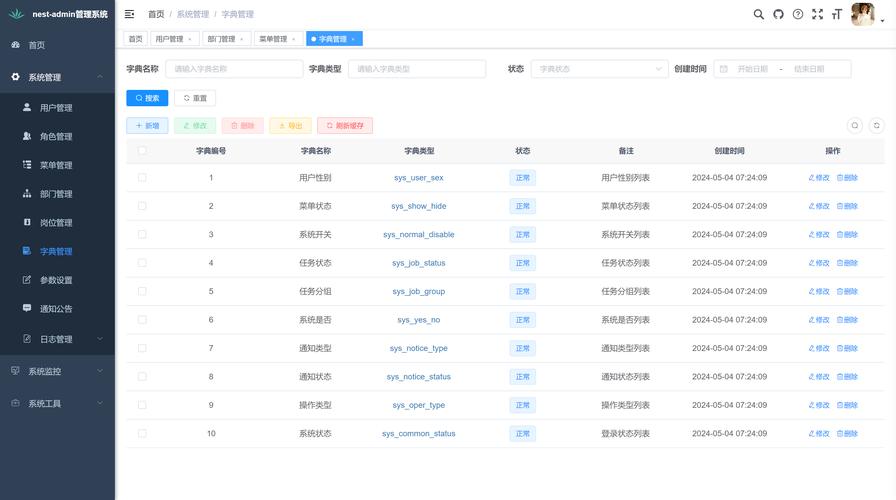Pick the 结束日期 end date field

click(x=809, y=69)
